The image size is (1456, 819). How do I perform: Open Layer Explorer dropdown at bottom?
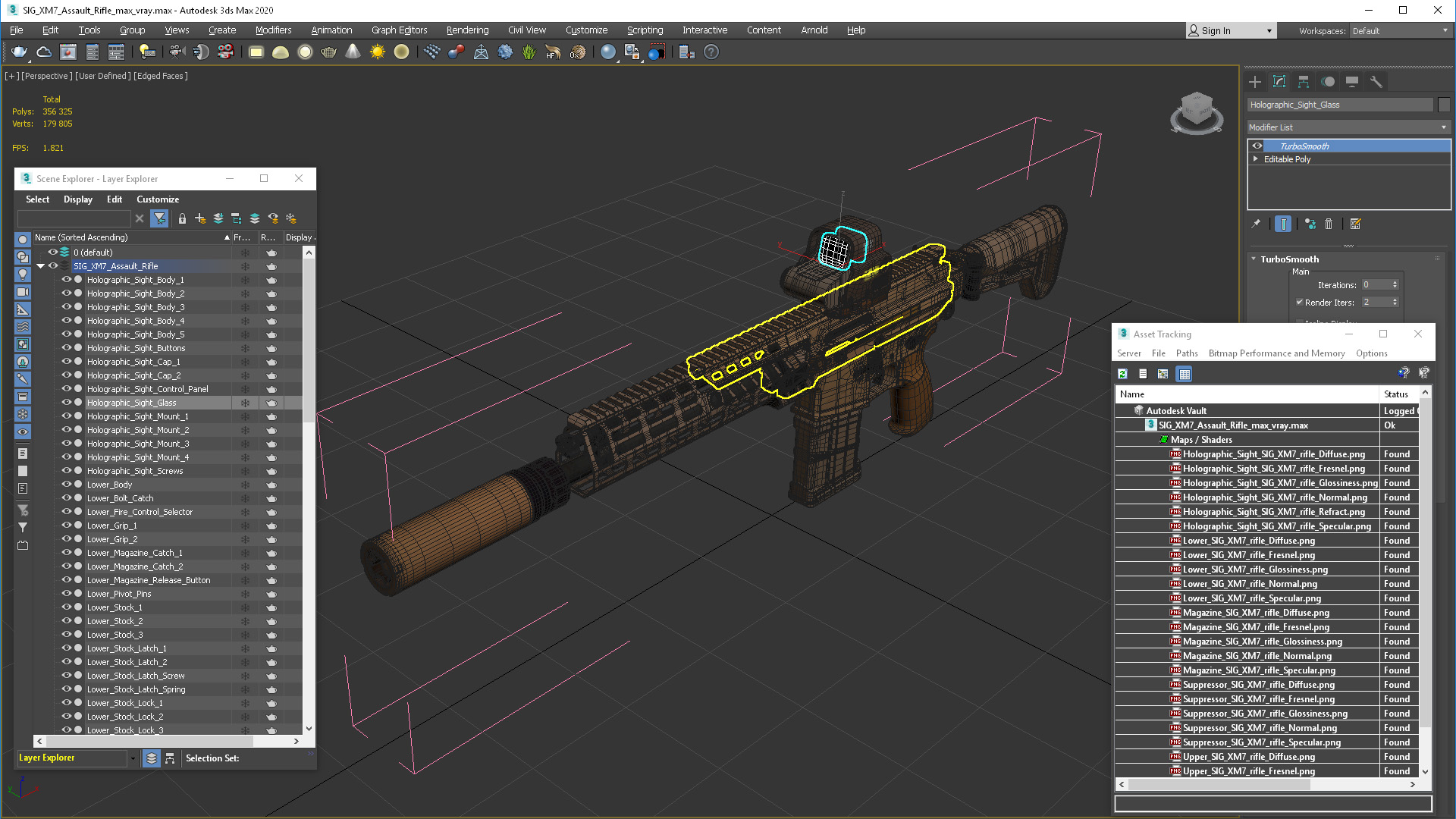point(133,758)
